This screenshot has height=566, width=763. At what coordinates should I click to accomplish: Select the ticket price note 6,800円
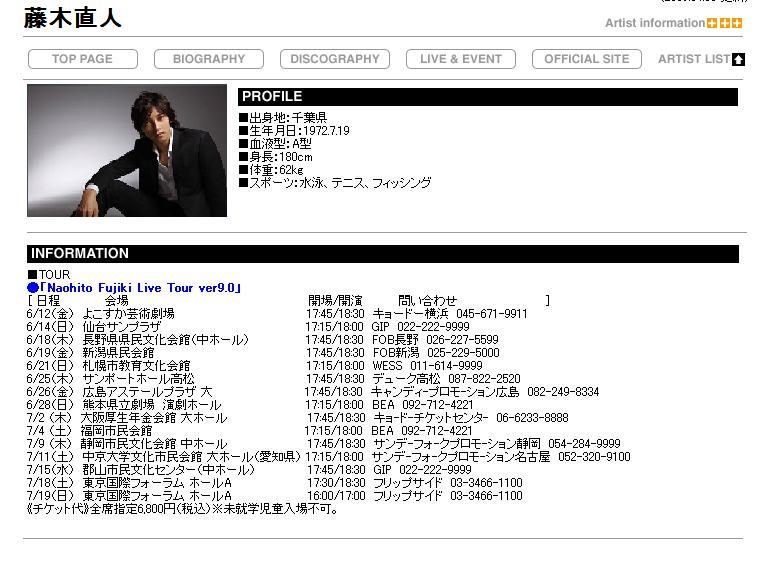pos(182,509)
